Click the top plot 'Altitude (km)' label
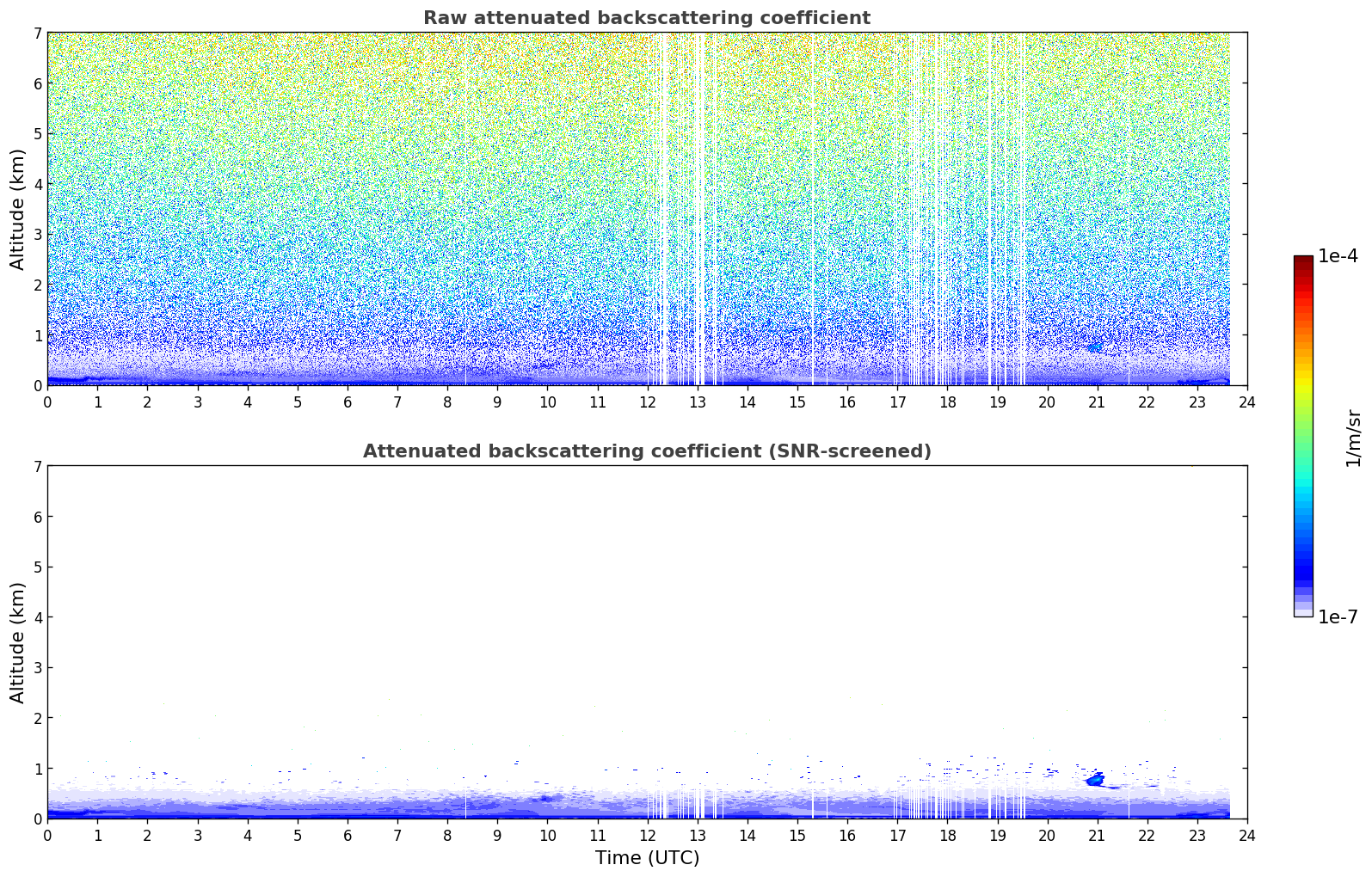The image size is (1372, 877). (x=18, y=209)
